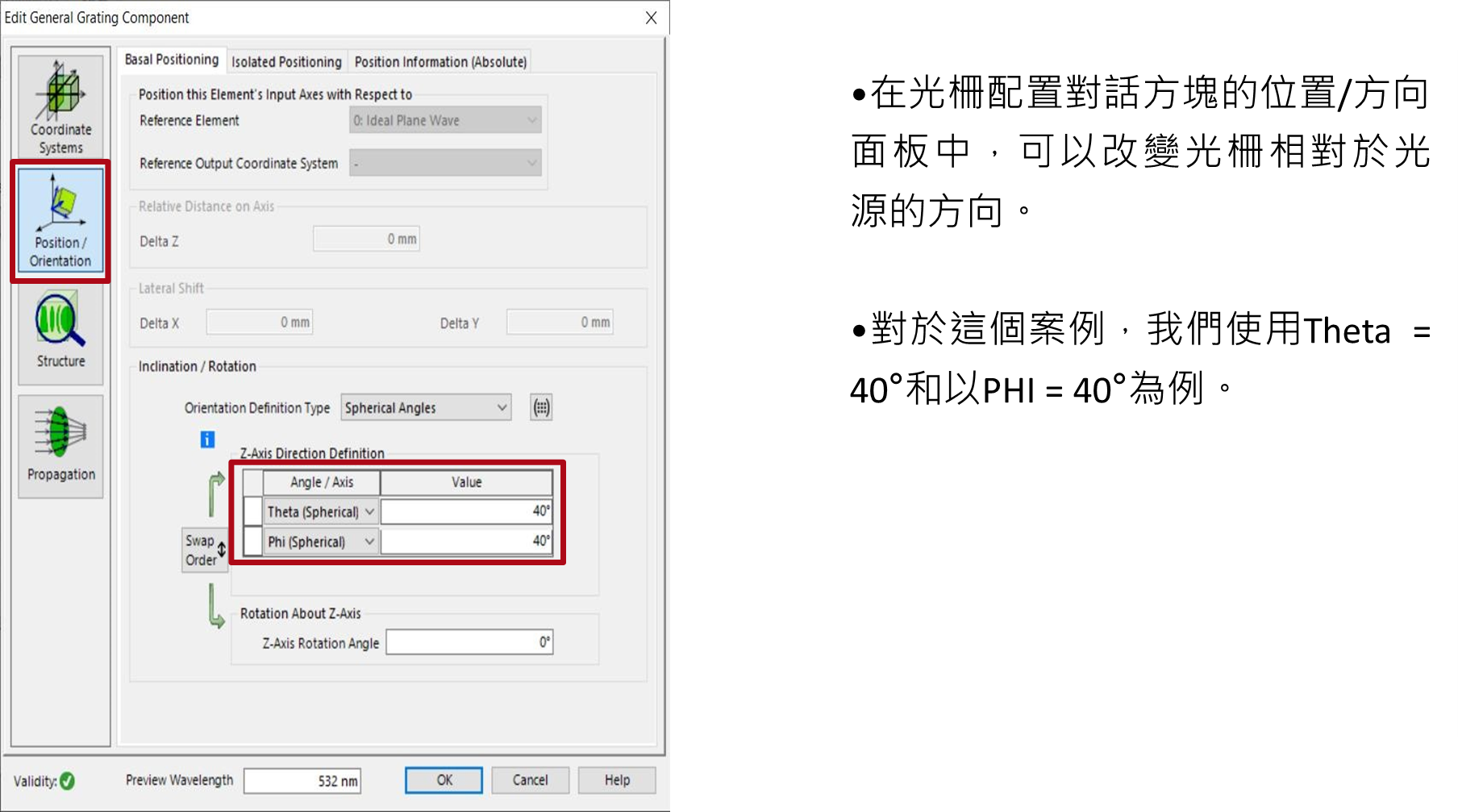1458x812 pixels.
Task: Switch to Position Information (Absolute) tab
Action: point(440,61)
